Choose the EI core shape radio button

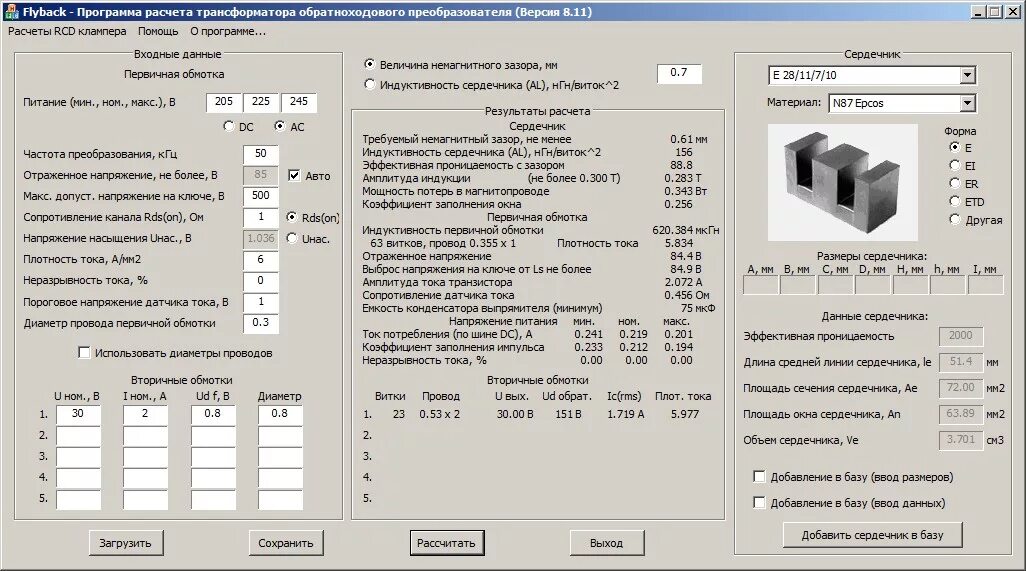click(955, 165)
